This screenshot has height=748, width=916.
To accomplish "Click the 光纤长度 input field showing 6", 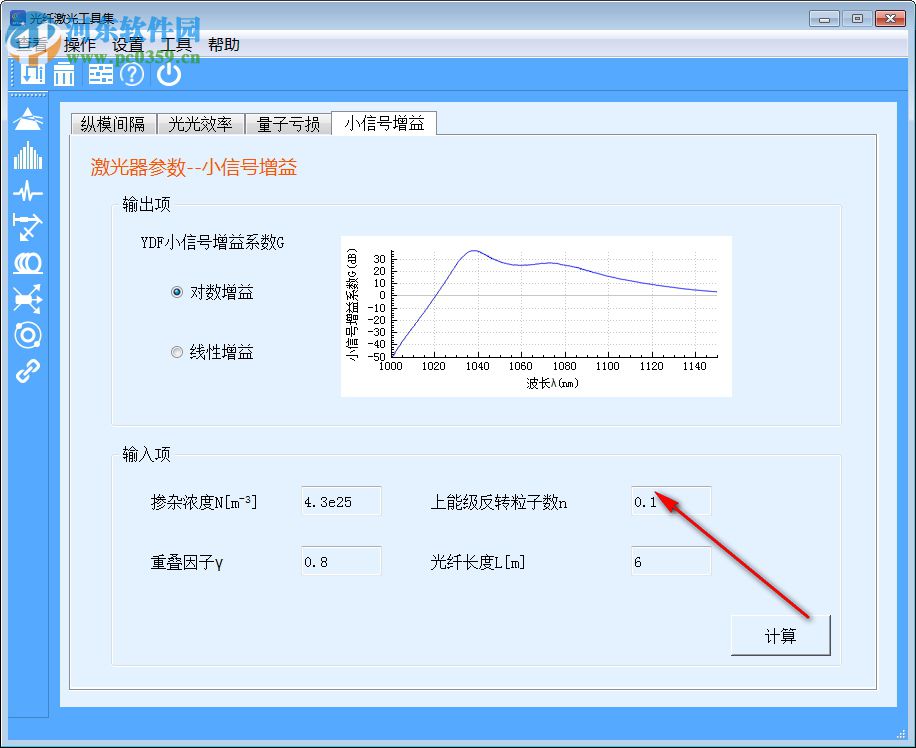I will click(x=670, y=561).
